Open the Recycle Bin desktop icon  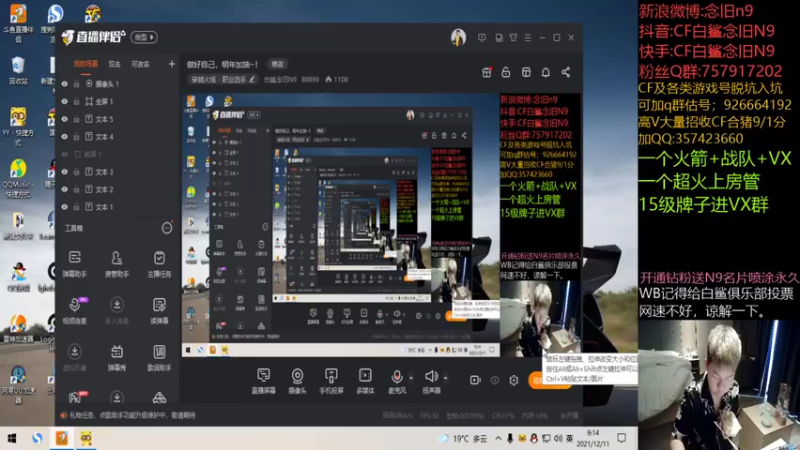click(x=18, y=71)
